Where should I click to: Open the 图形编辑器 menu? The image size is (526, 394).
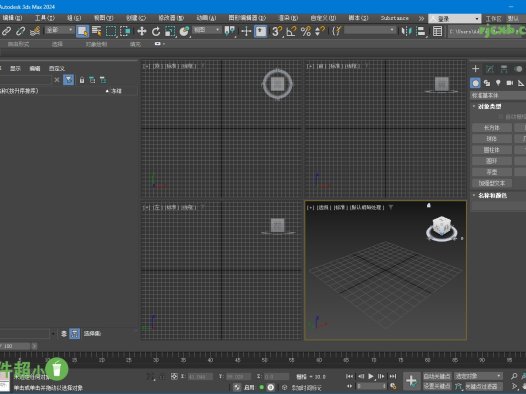tap(247, 18)
